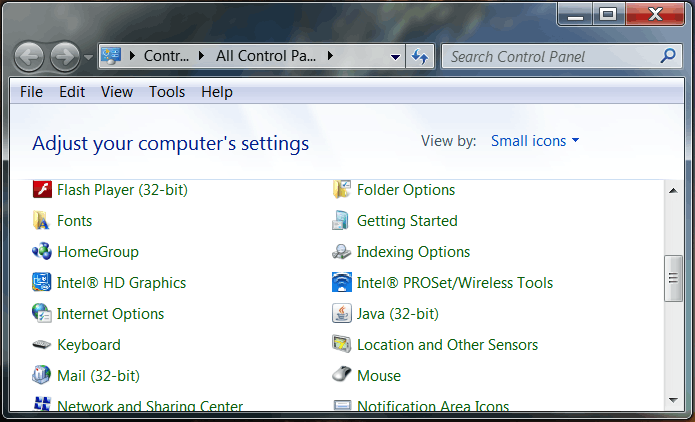Click the Indexing Options magnifier icon

tap(342, 251)
